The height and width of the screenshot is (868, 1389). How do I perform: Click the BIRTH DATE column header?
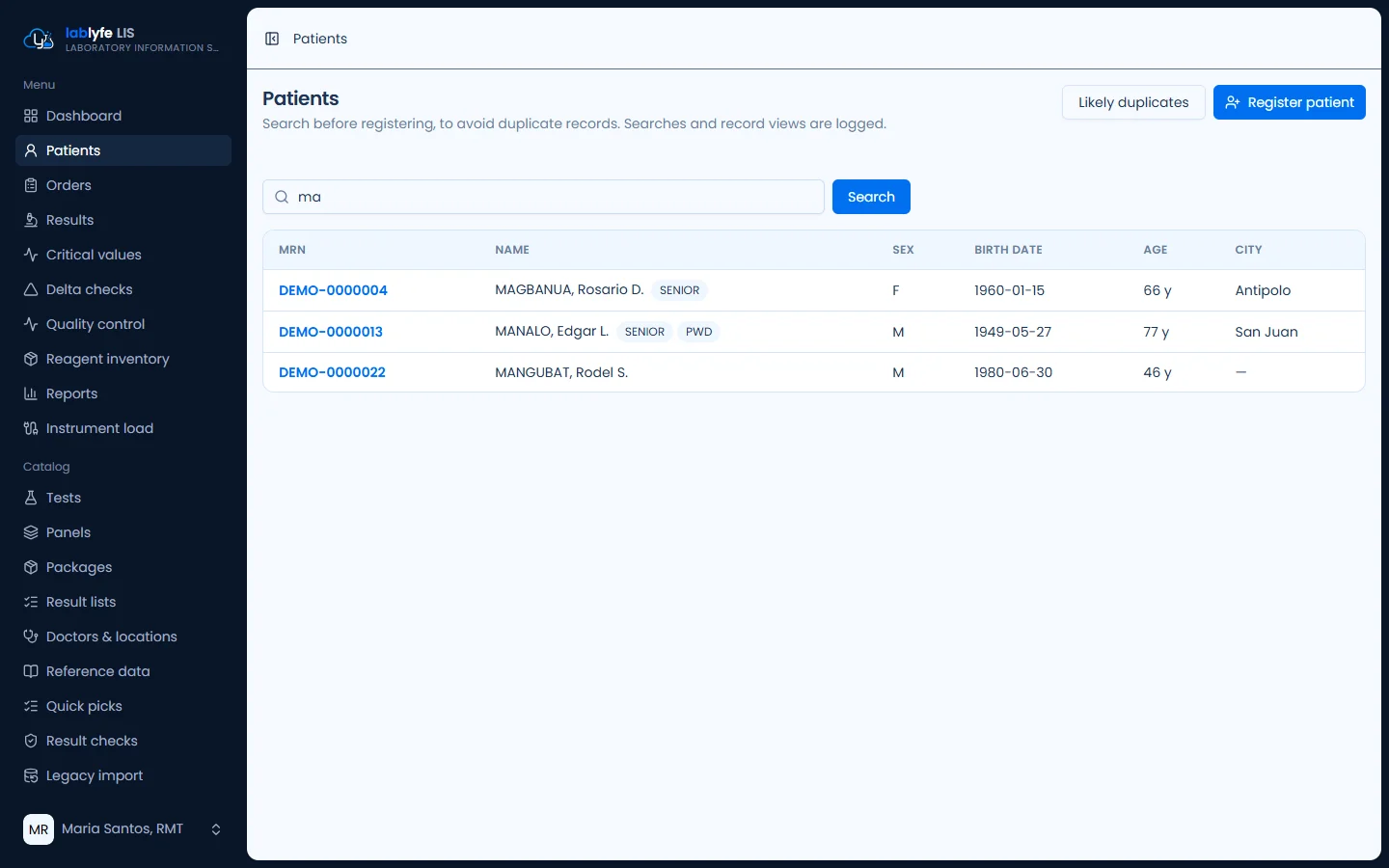click(x=1008, y=250)
